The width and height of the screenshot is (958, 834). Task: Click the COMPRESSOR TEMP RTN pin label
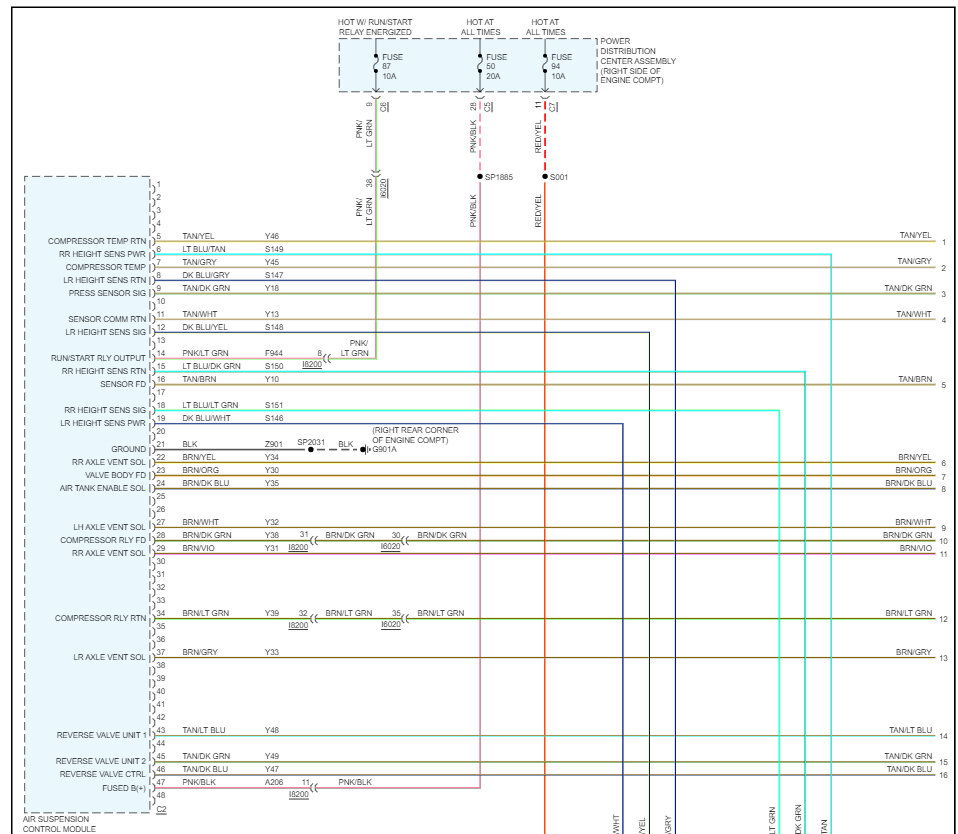click(x=97, y=241)
